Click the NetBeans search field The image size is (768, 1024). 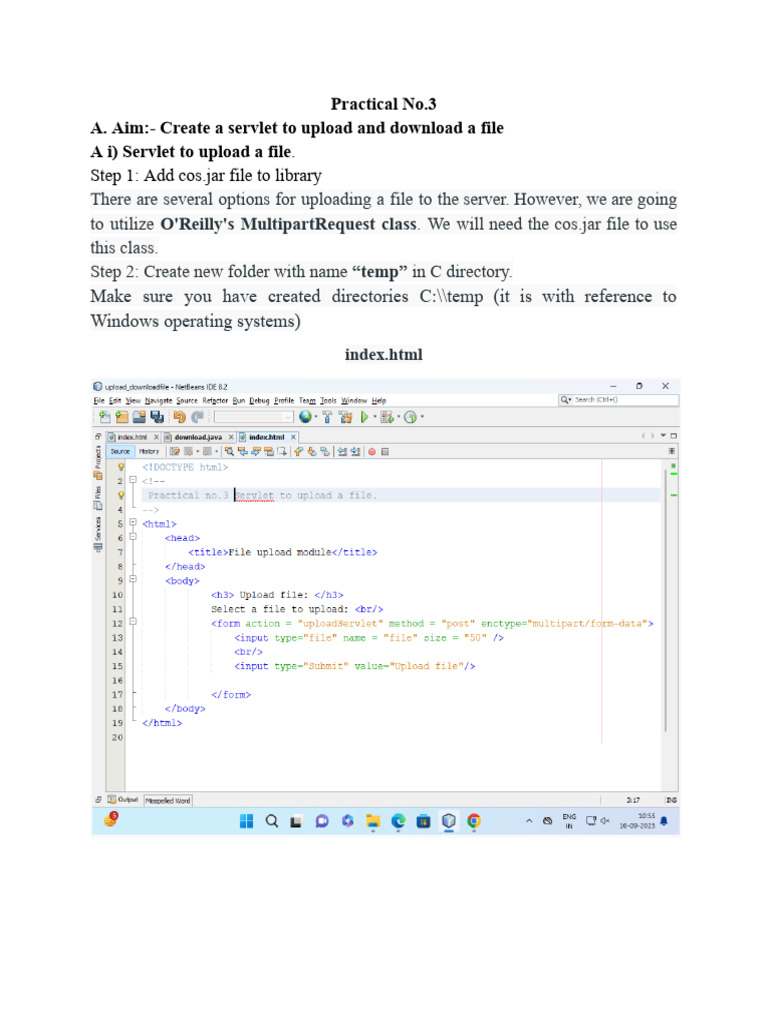pos(618,400)
